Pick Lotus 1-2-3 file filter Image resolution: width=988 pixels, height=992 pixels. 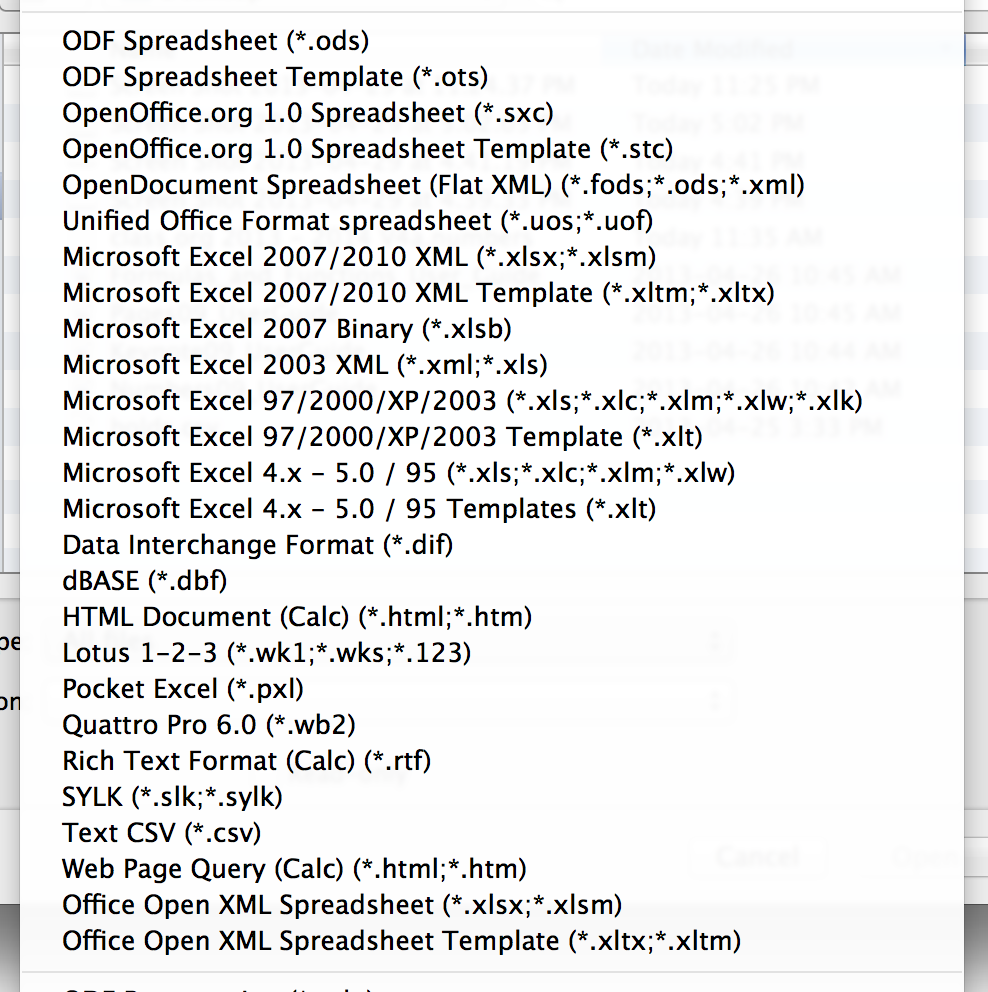266,653
